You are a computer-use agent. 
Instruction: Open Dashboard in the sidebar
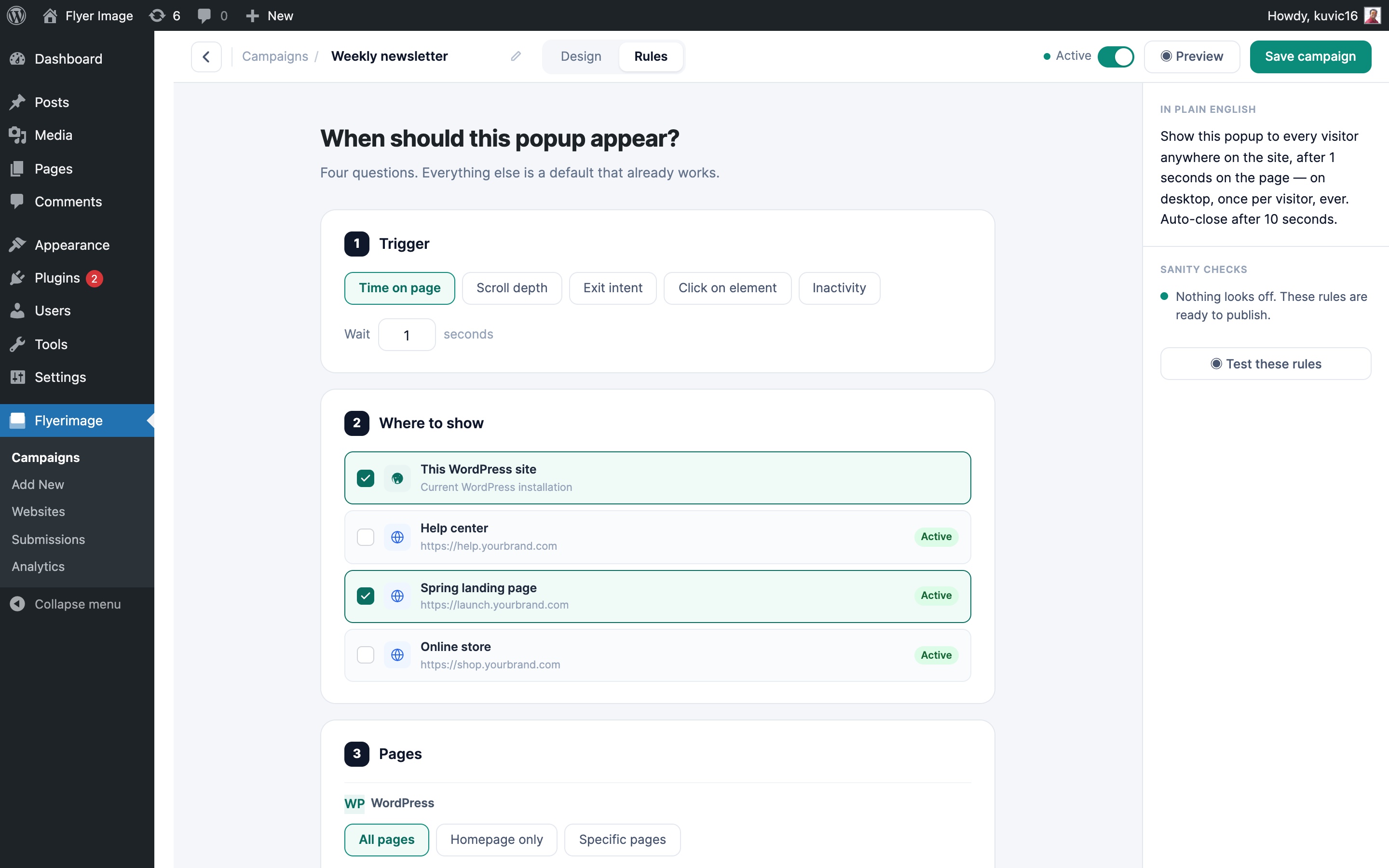pos(77,58)
